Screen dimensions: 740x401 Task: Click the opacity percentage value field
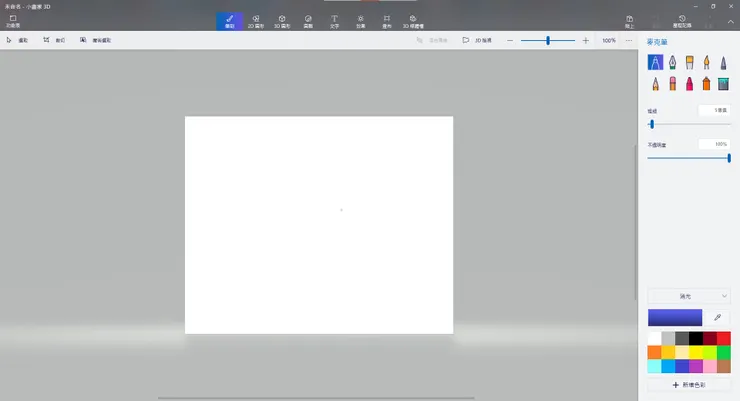coord(715,144)
